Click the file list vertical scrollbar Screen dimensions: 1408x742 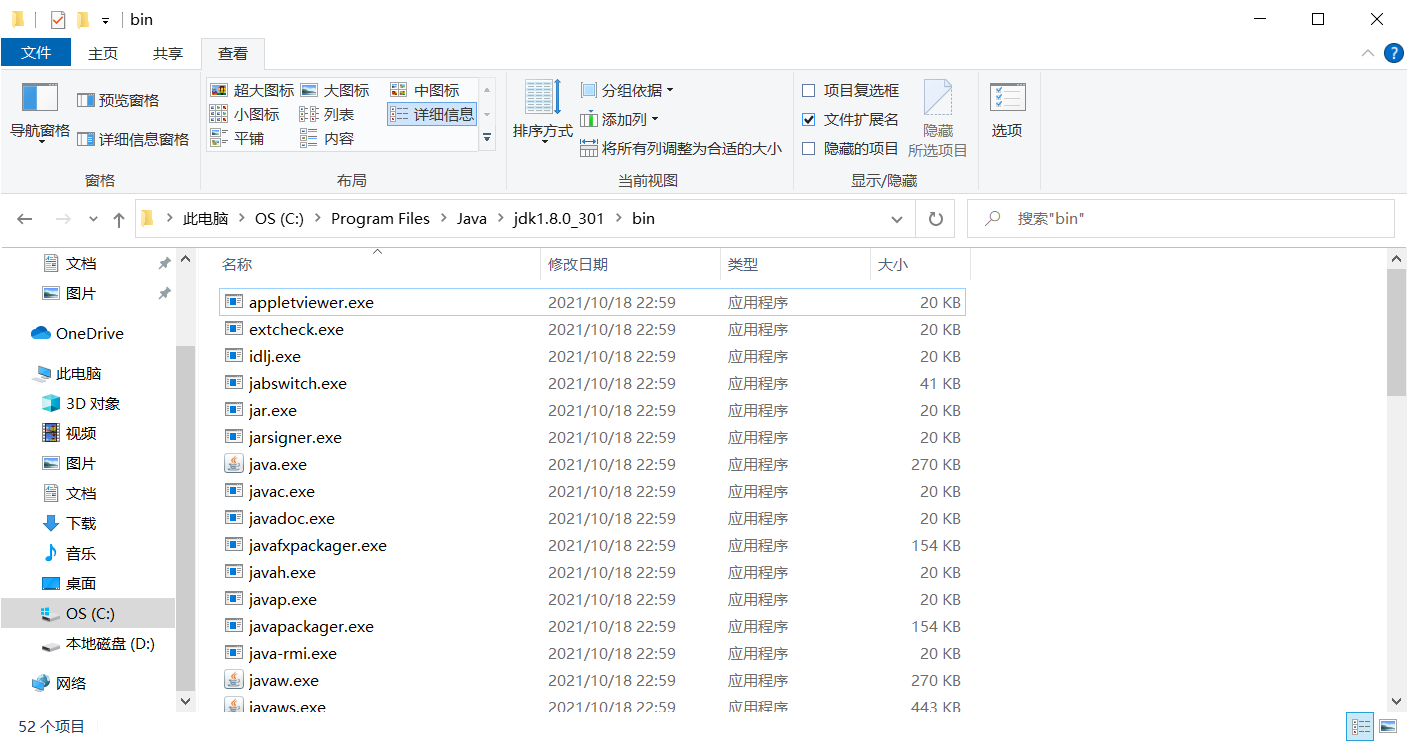[1397, 333]
